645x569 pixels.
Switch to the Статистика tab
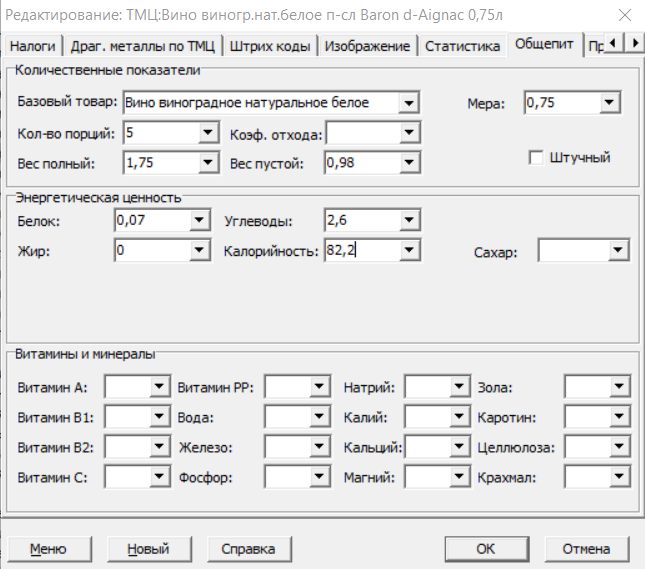pyautogui.click(x=462, y=46)
